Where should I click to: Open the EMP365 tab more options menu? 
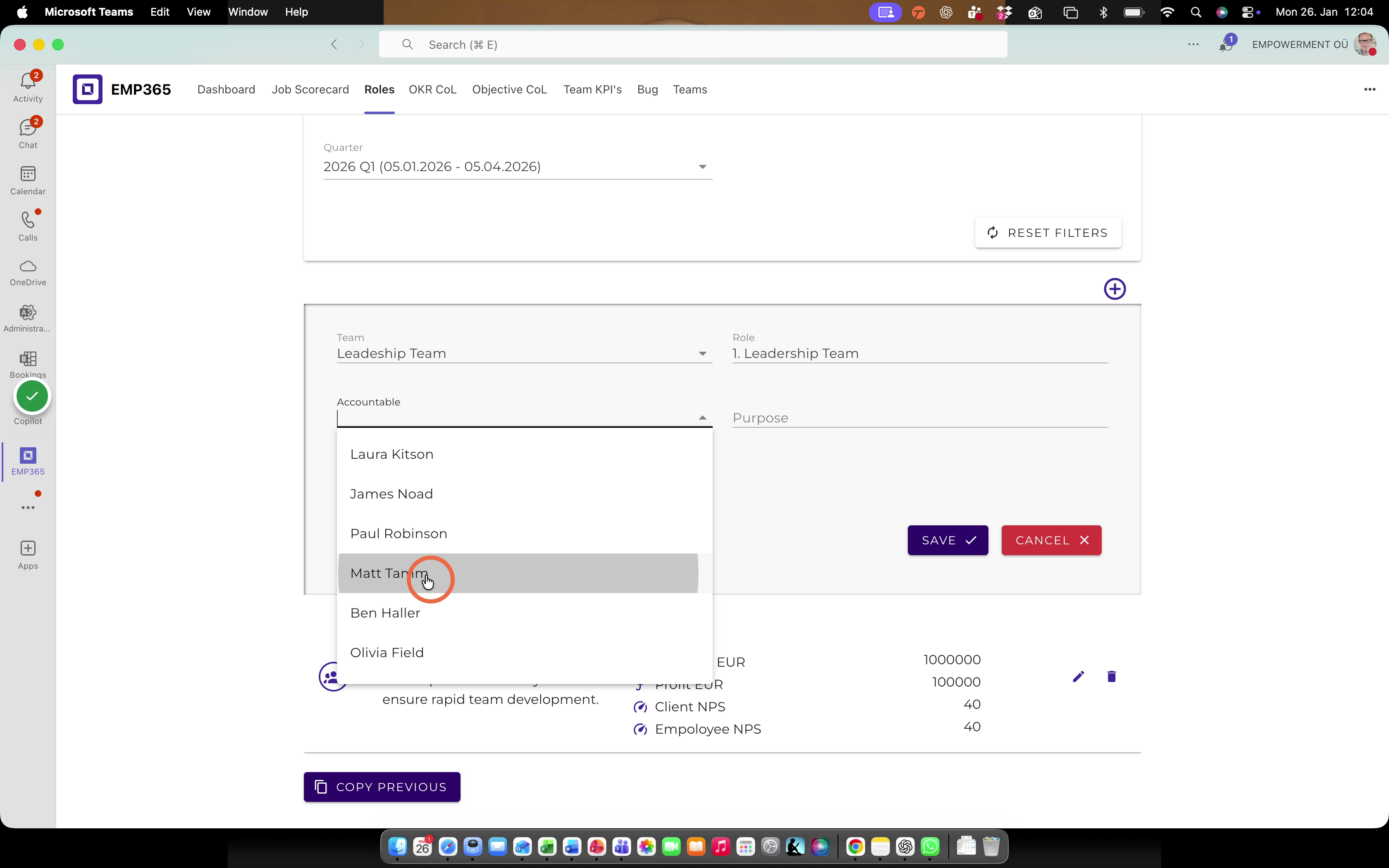coord(1370,89)
